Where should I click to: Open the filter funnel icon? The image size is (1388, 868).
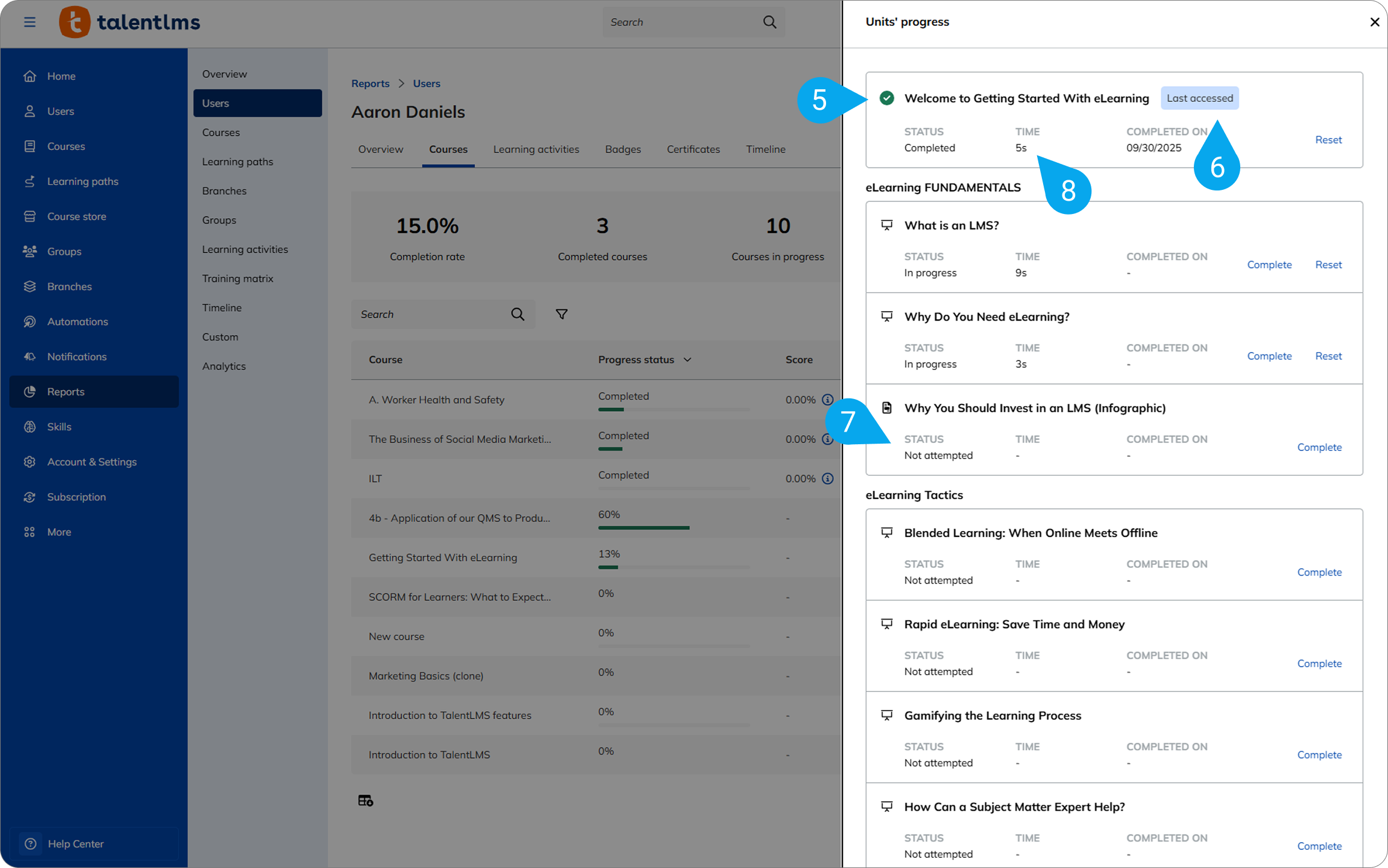(561, 314)
